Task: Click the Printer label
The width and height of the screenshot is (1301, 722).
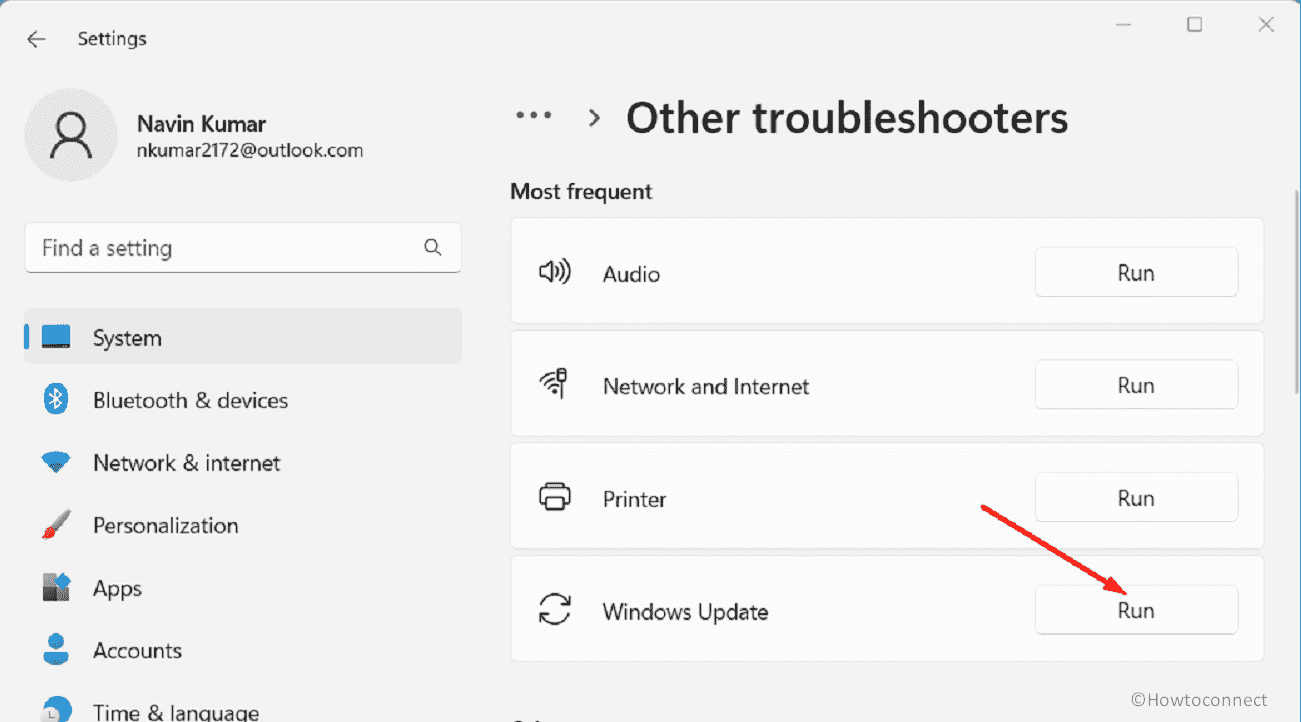Action: tap(634, 498)
